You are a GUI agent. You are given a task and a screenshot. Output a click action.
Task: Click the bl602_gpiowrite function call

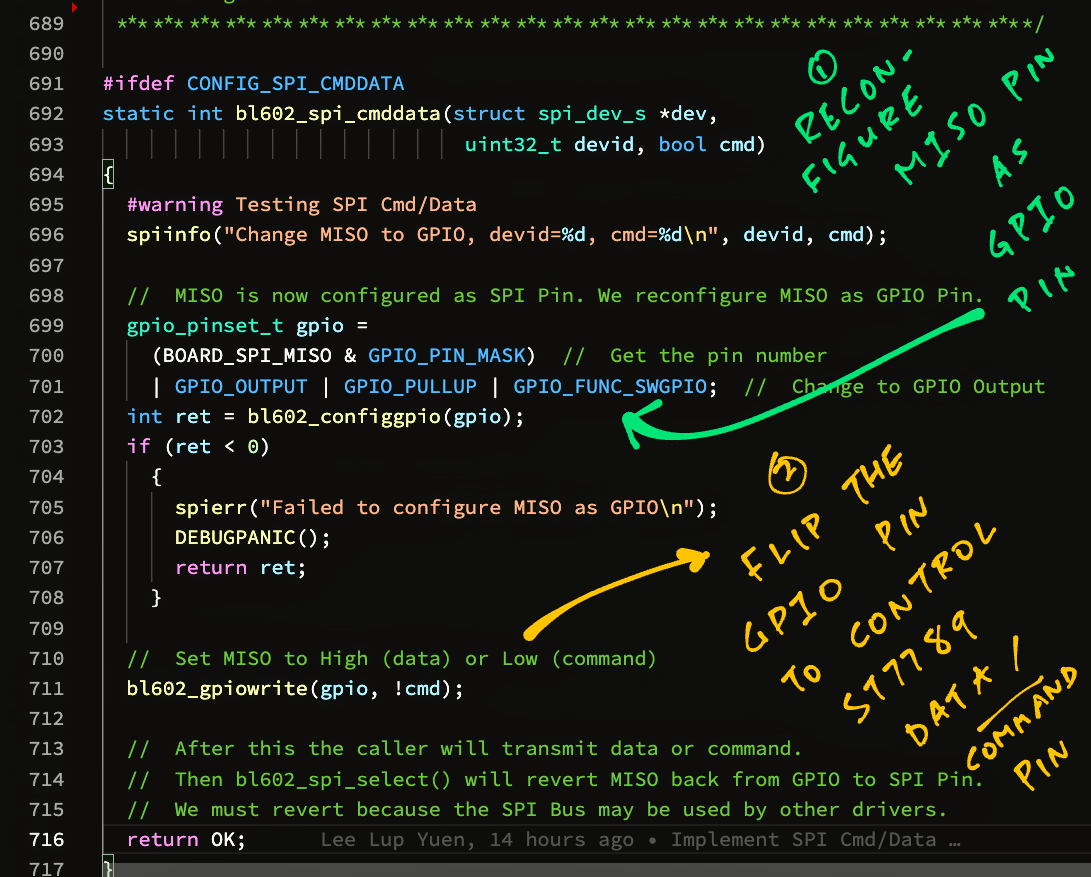[x=218, y=689]
